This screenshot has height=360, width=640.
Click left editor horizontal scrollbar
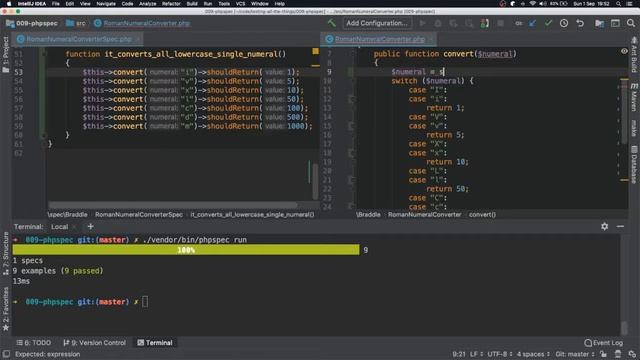(x=173, y=204)
